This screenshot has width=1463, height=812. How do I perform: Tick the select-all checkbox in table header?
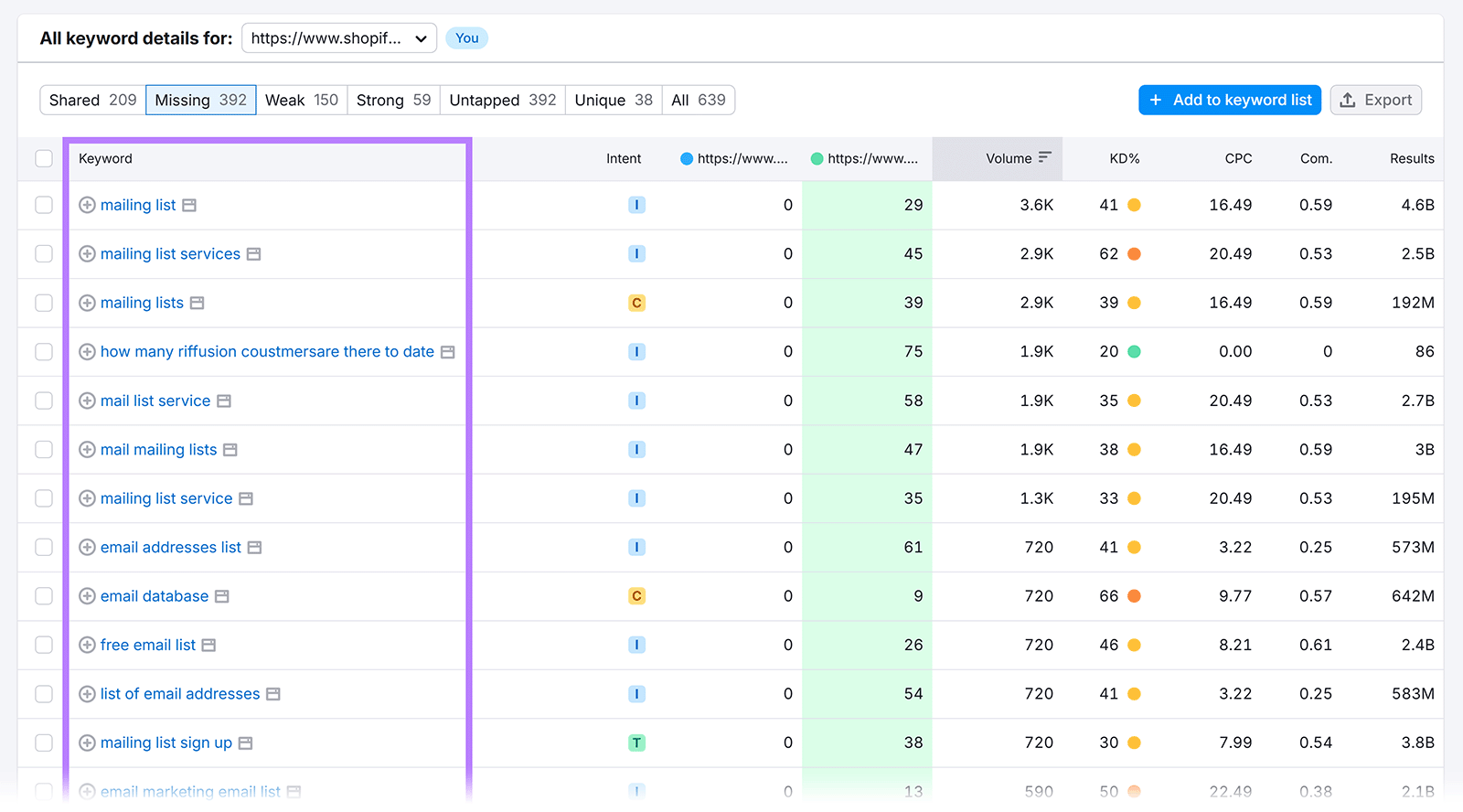pos(44,158)
